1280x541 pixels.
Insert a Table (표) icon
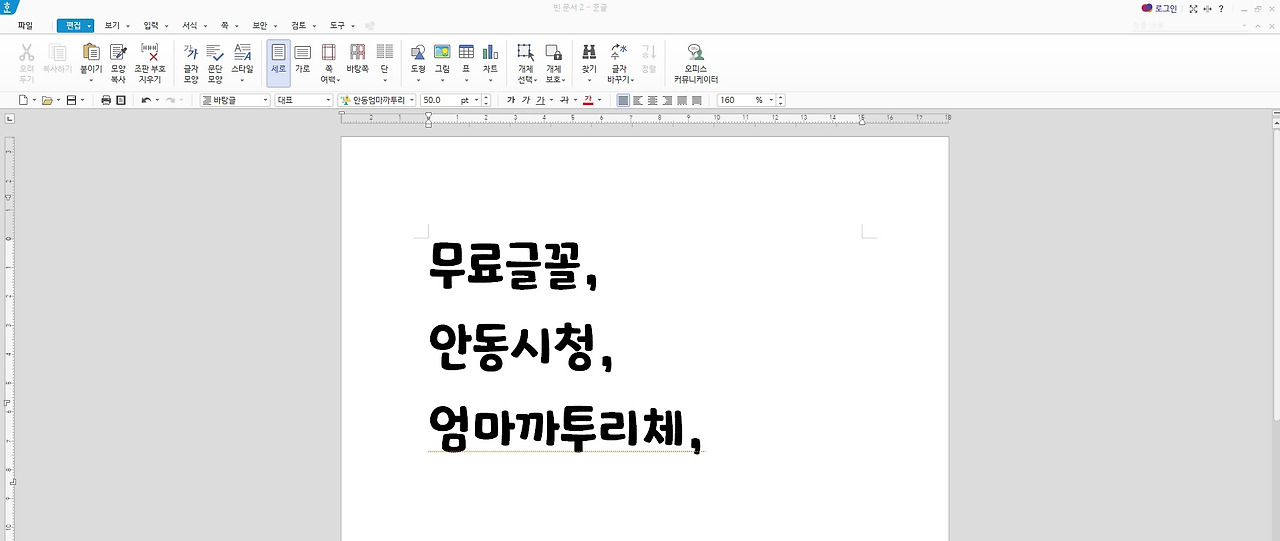point(466,53)
